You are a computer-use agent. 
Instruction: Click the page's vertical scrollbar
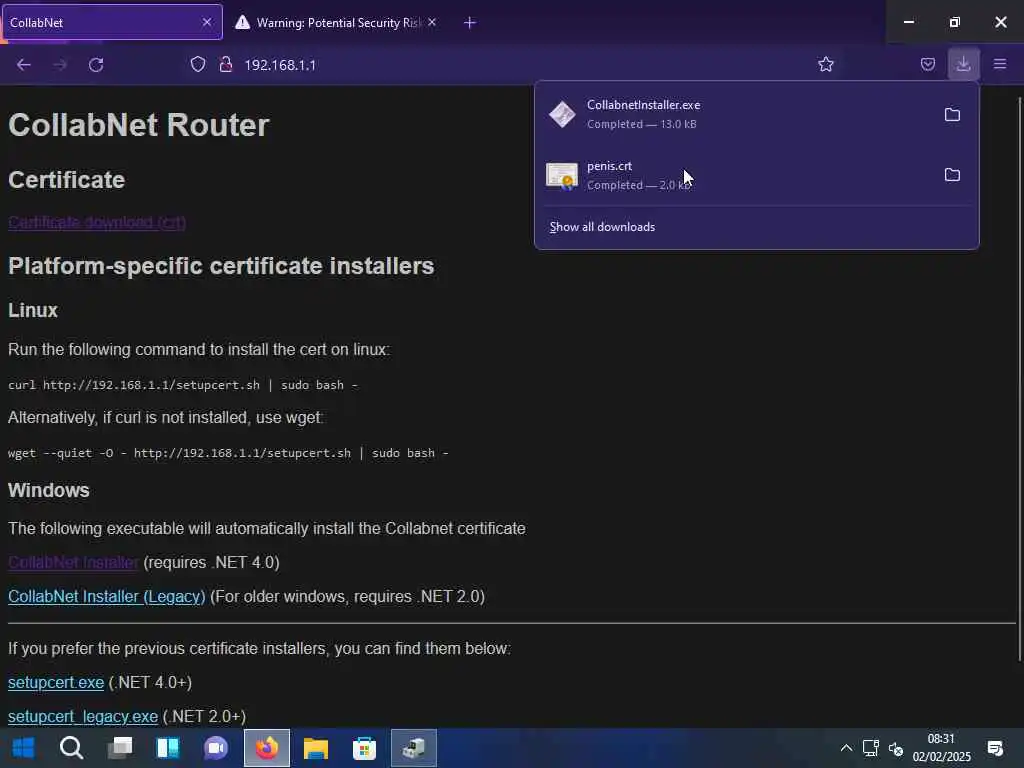[x=1019, y=379]
